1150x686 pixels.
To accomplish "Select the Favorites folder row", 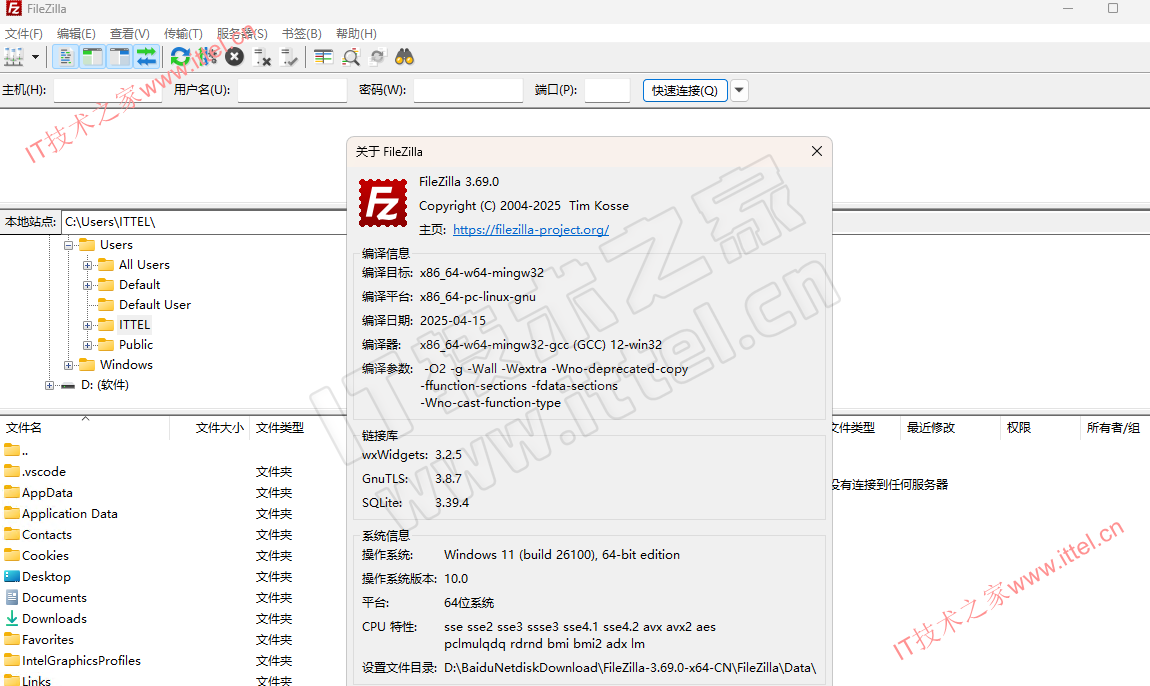I will pyautogui.click(x=173, y=640).
